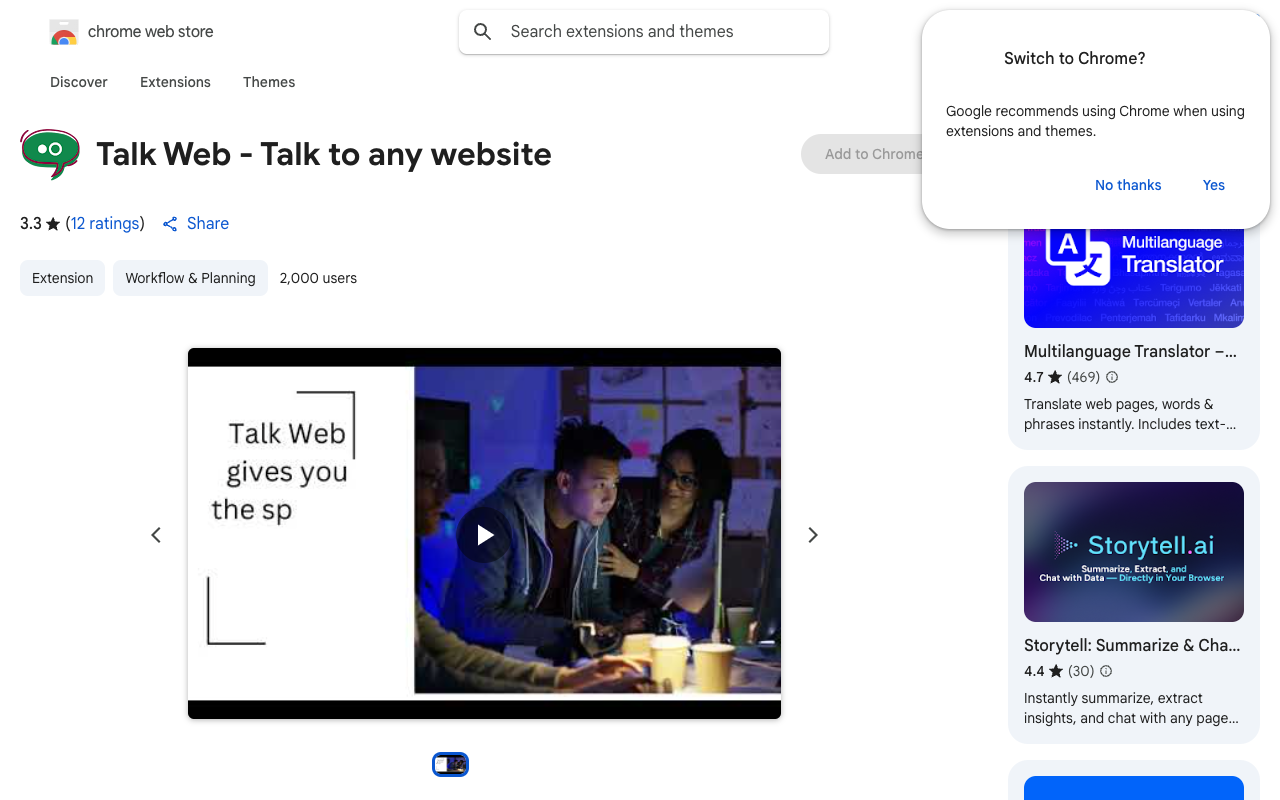Open Storytell: Summarize & Chat title
This screenshot has width=1280, height=800.
pos(1132,645)
